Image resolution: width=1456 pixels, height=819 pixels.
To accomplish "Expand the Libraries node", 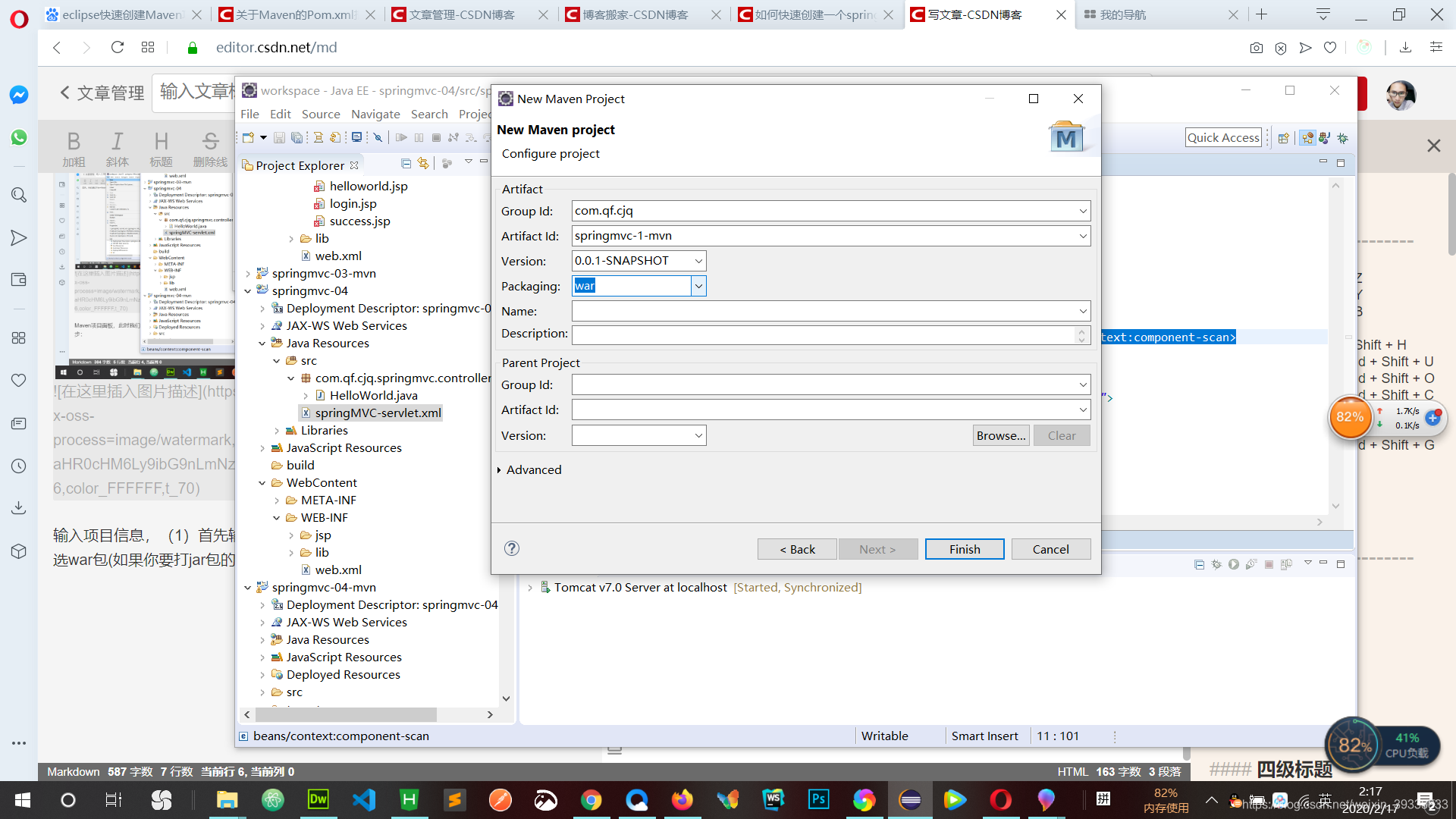I will click(x=277, y=431).
